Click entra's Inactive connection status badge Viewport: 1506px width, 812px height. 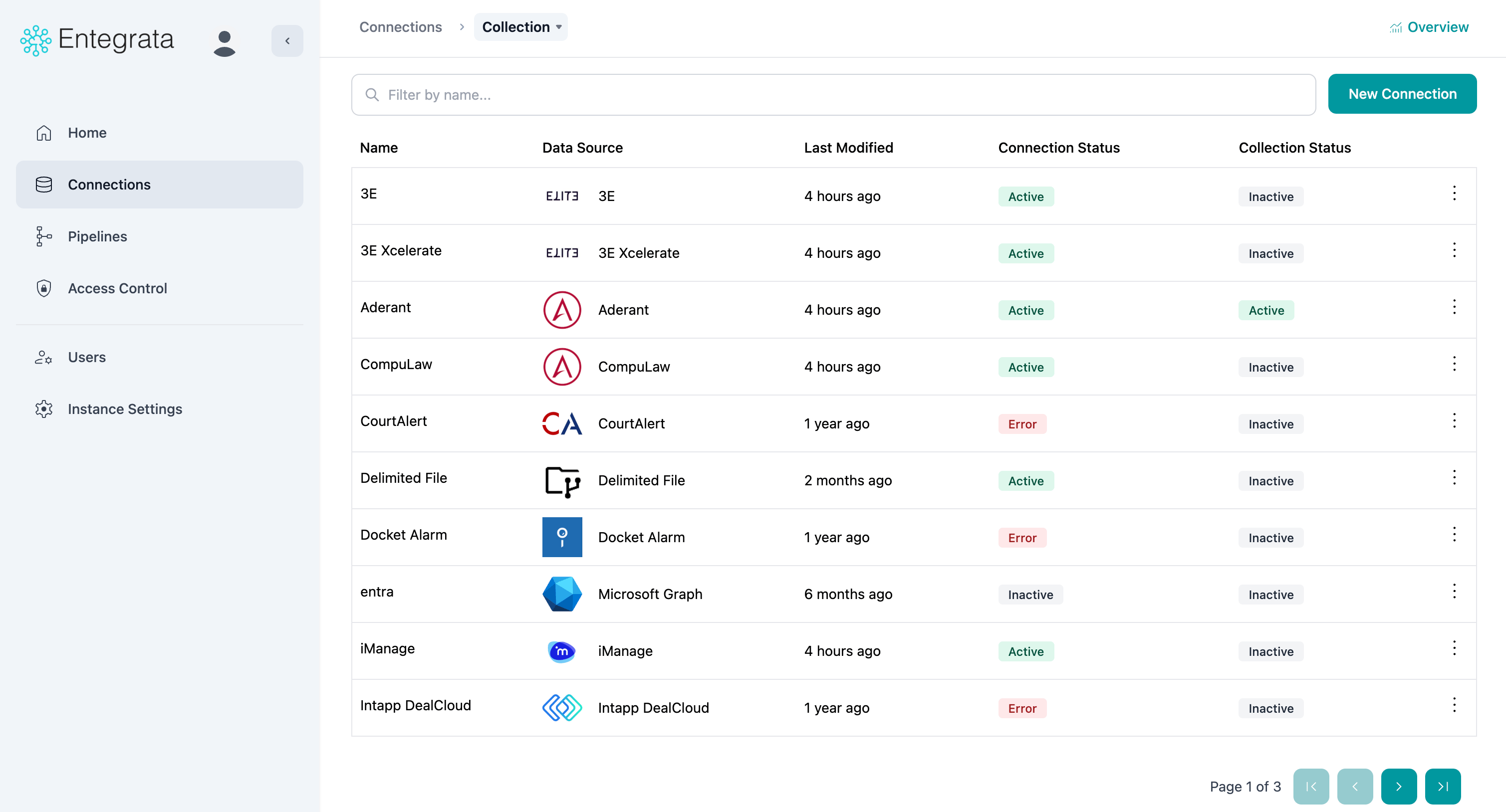point(1030,595)
